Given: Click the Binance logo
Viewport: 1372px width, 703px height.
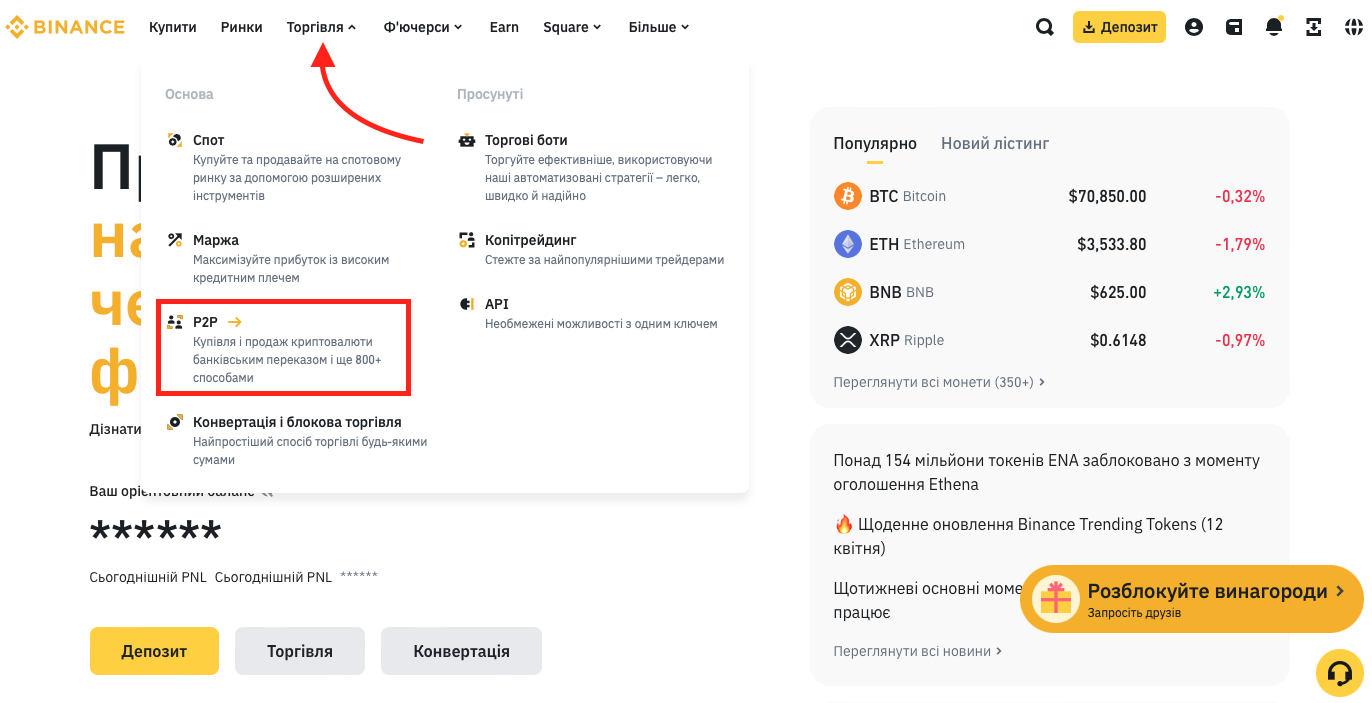Looking at the screenshot, I should click(65, 27).
